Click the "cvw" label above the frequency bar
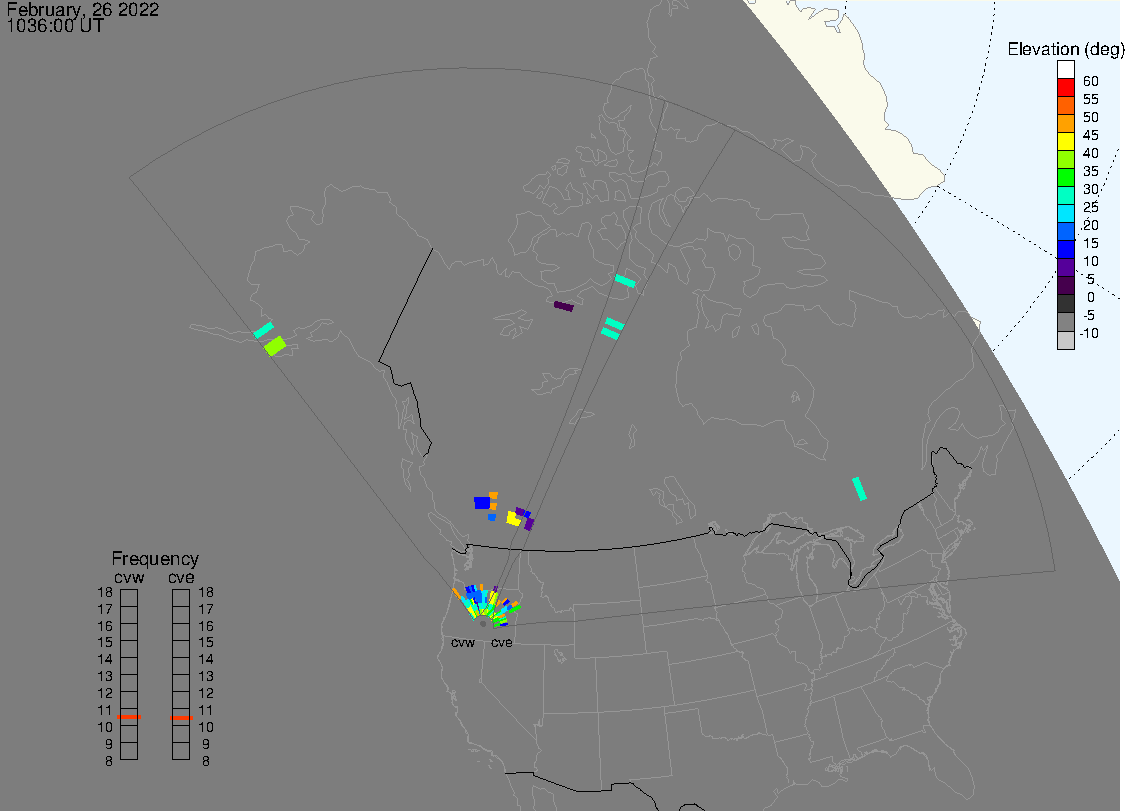This screenshot has width=1125, height=811. point(129,577)
